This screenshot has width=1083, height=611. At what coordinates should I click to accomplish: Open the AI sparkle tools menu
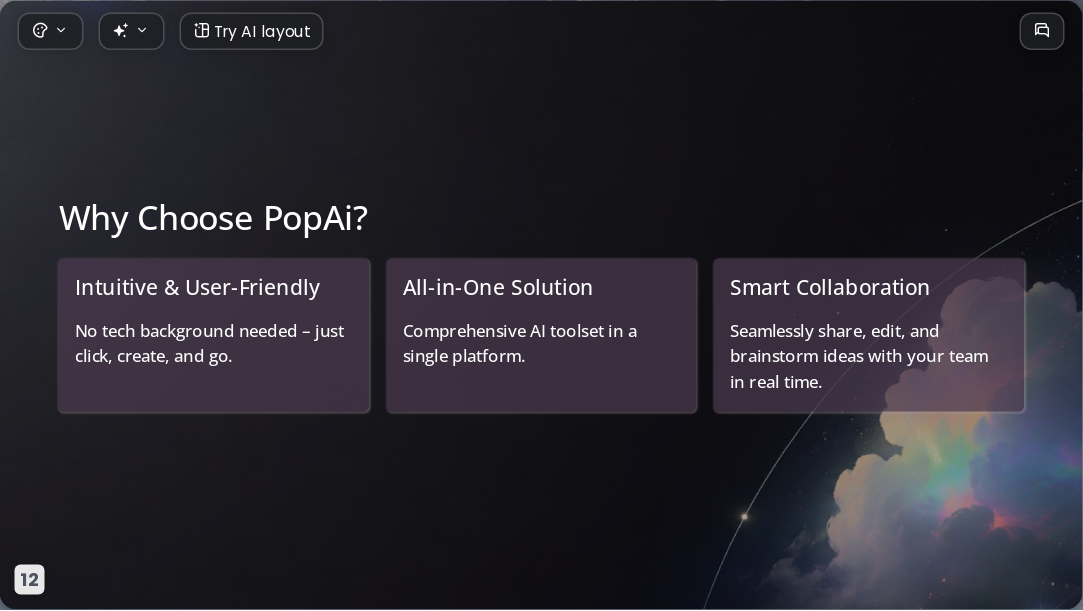[121, 30]
